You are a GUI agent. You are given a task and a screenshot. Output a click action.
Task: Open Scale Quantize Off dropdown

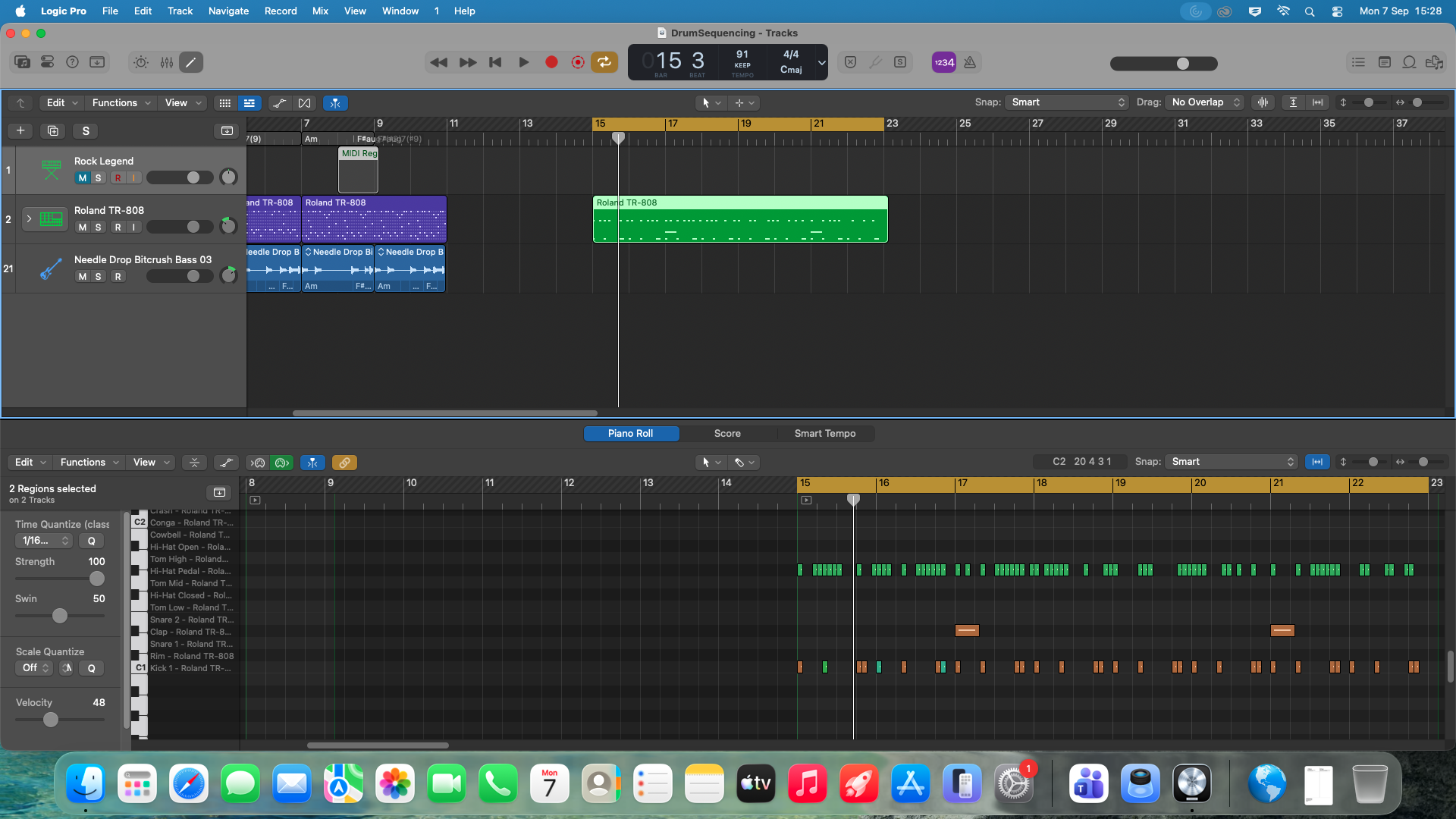pyautogui.click(x=35, y=668)
